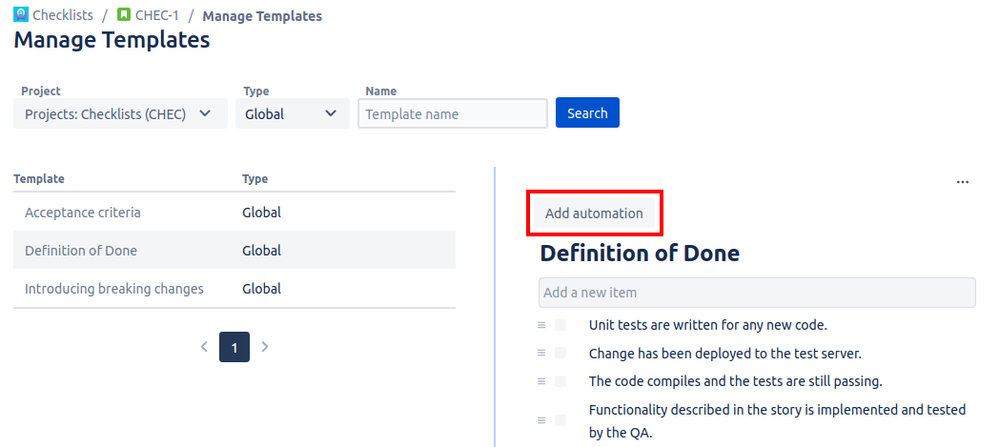
Task: Check the code compiles checkbox
Action: tap(561, 381)
